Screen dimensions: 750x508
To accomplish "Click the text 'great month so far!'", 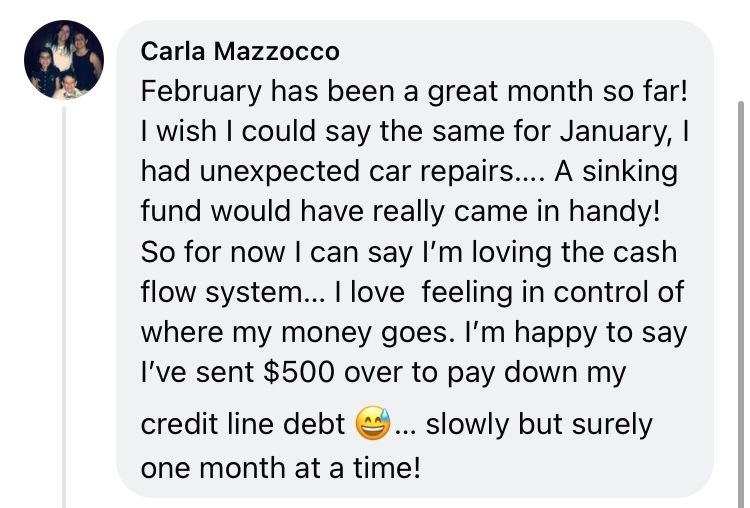I will pos(558,92).
